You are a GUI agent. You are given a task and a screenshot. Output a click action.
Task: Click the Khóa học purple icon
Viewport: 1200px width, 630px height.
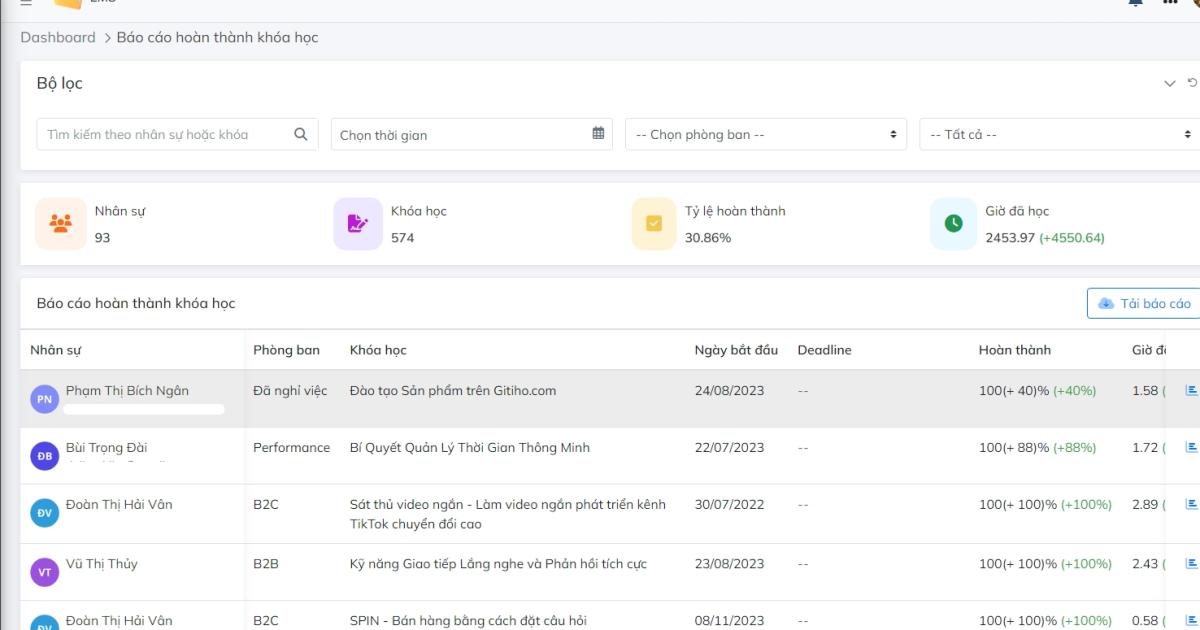point(358,224)
